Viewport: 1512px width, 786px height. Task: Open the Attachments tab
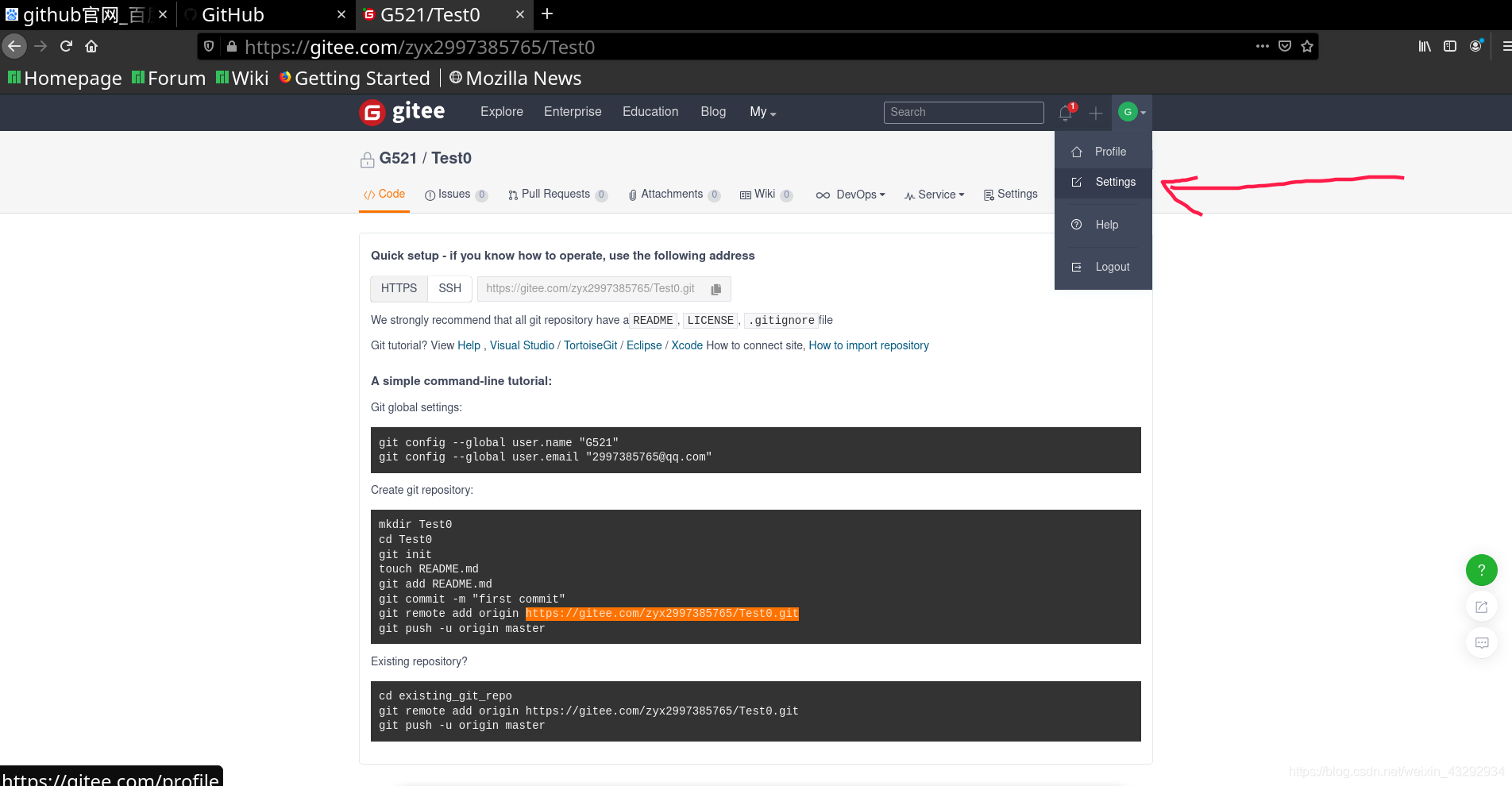pyautogui.click(x=674, y=195)
